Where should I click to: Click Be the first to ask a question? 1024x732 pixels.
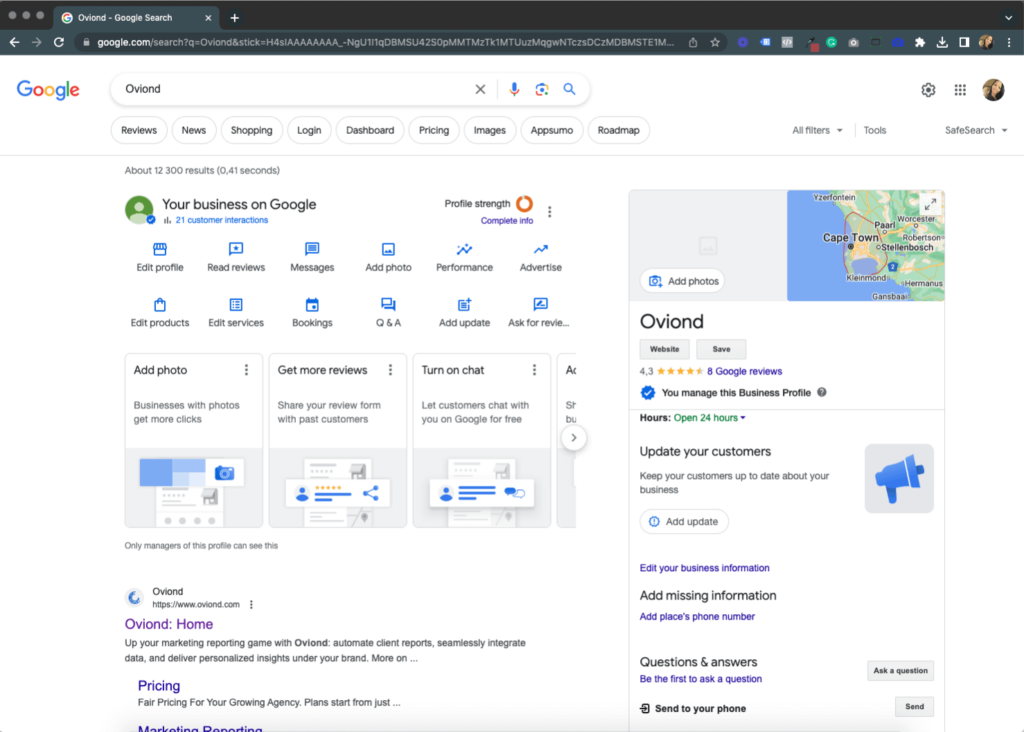[700, 679]
